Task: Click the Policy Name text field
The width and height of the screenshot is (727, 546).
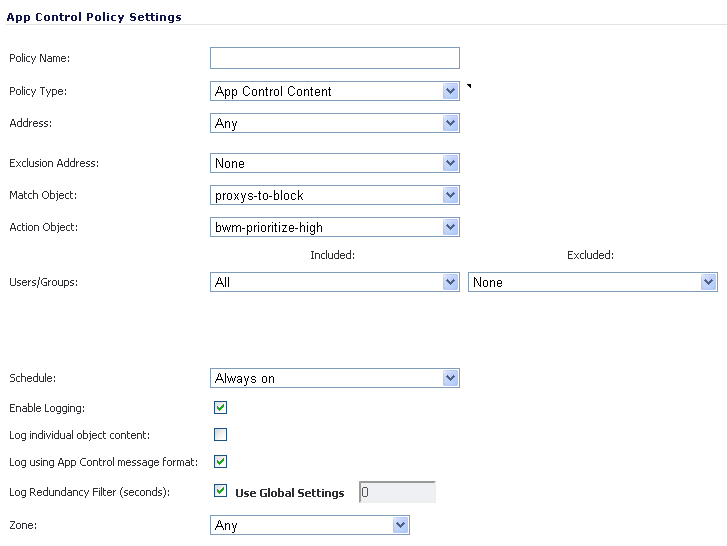Action: [x=335, y=58]
